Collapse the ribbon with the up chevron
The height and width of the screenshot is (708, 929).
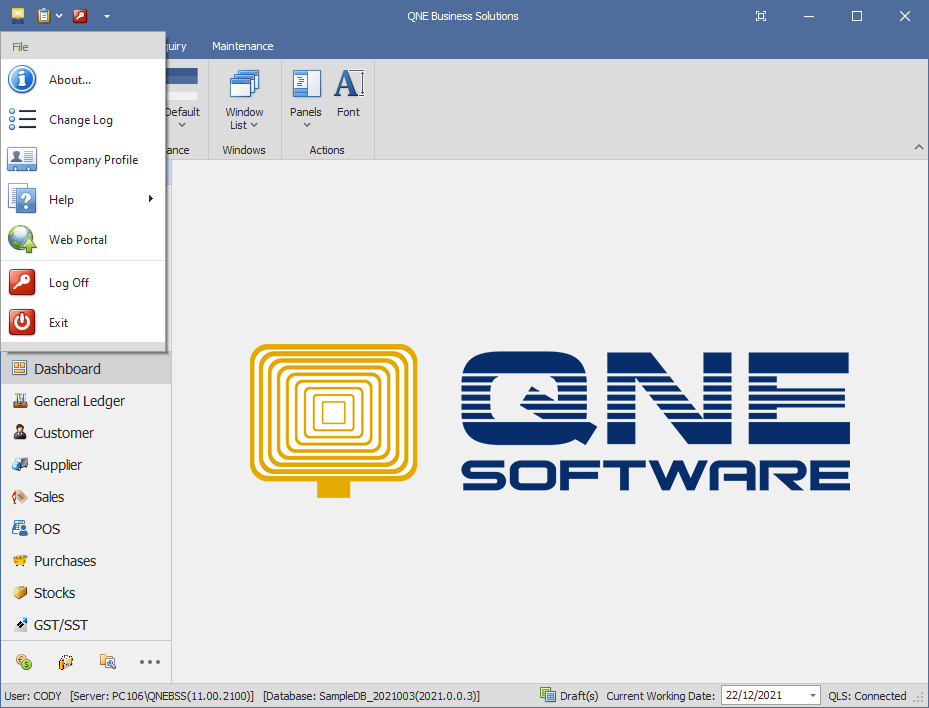coord(918,147)
